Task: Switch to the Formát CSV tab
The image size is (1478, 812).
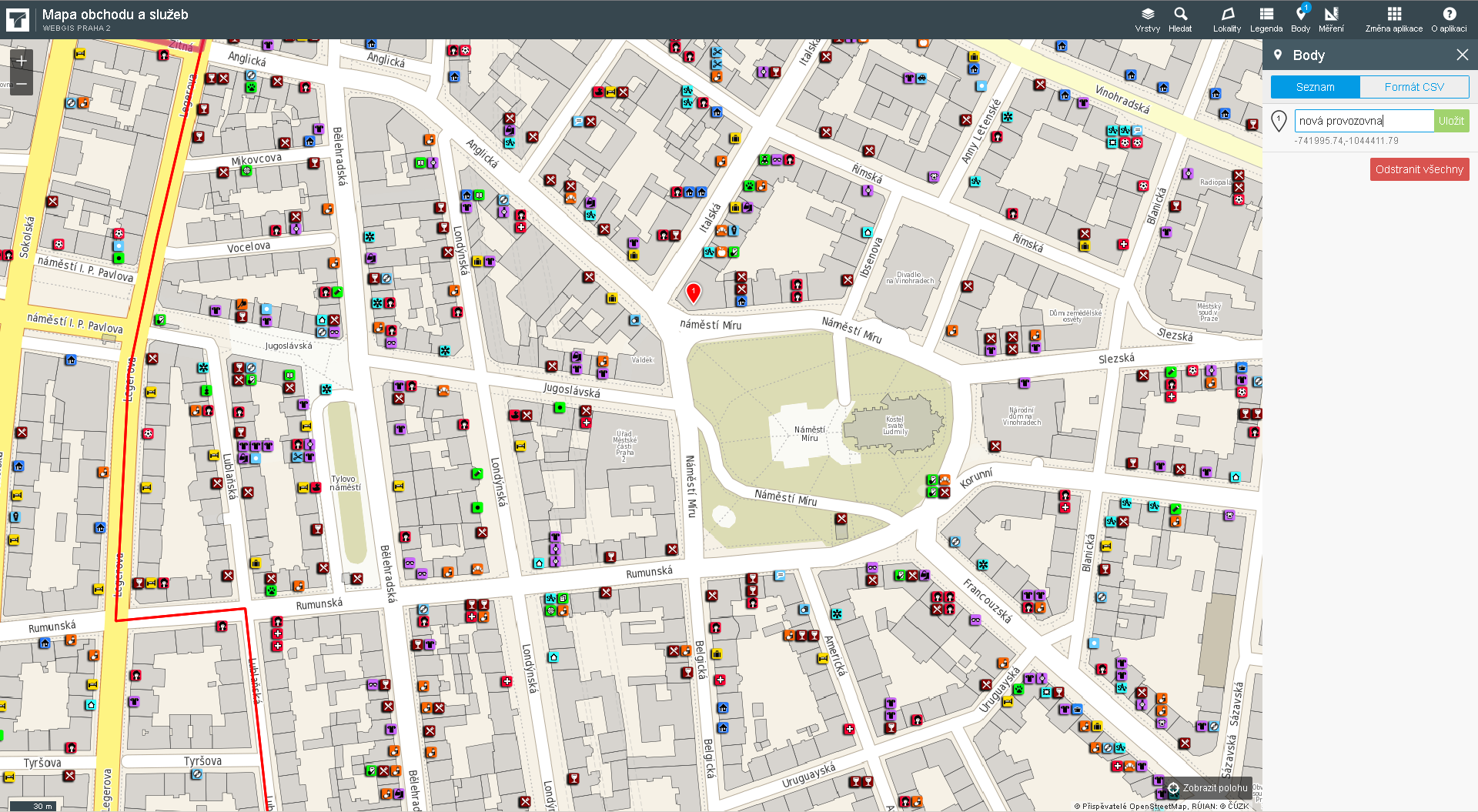Action: [x=1414, y=87]
